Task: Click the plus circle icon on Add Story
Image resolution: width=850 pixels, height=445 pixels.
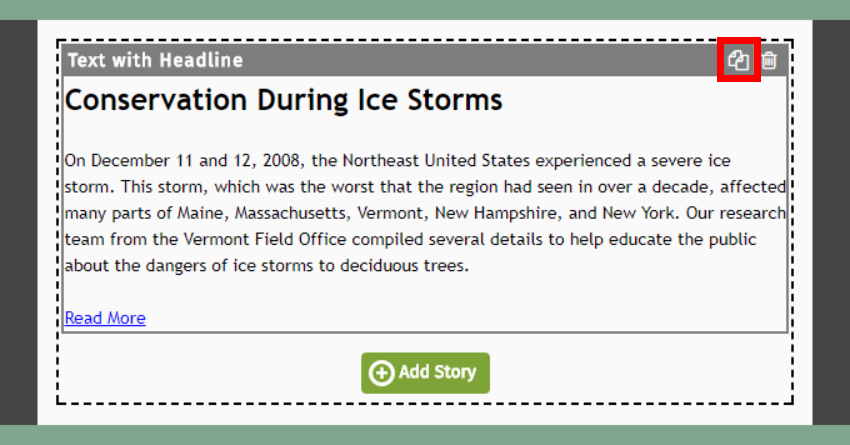Action: (x=382, y=373)
